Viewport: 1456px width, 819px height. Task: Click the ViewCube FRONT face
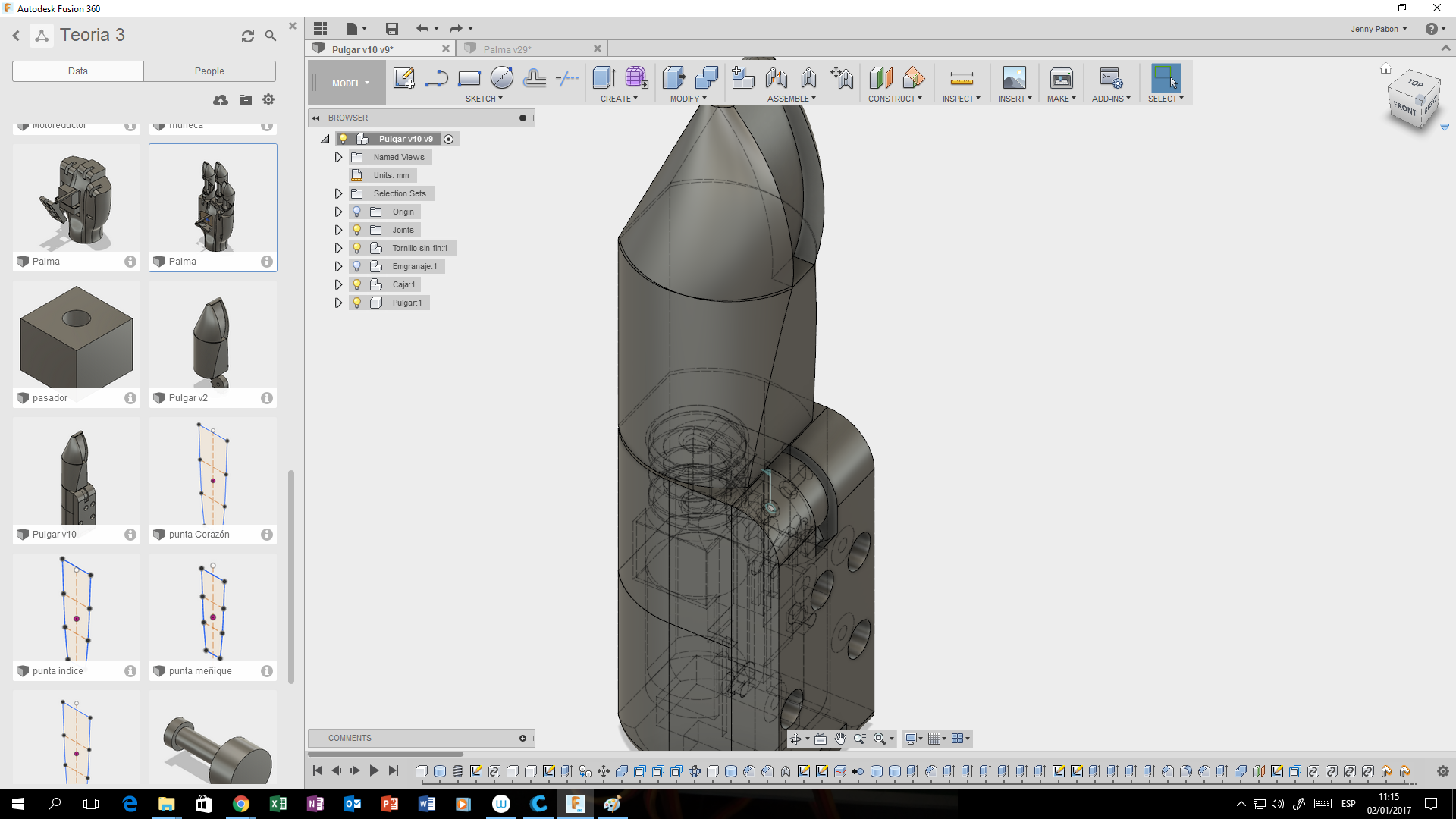pyautogui.click(x=1405, y=108)
